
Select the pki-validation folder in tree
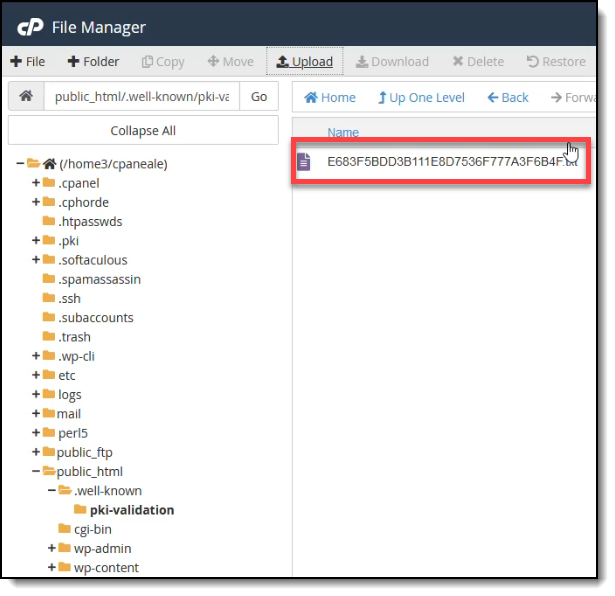(x=131, y=510)
